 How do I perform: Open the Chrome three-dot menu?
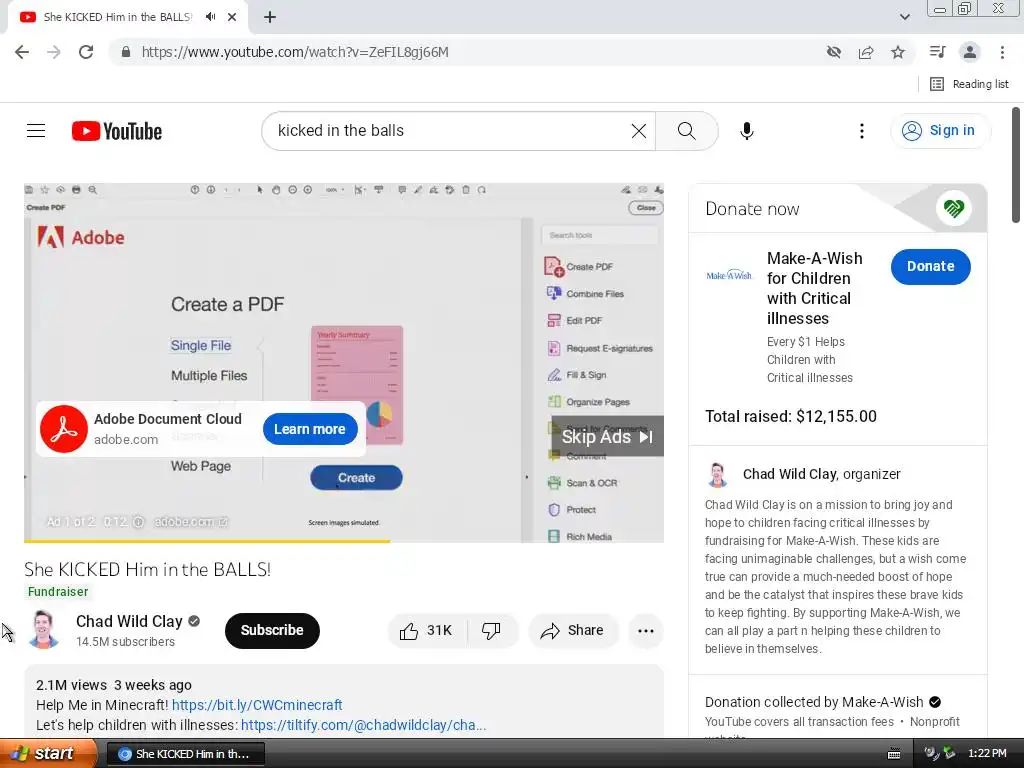1002,52
